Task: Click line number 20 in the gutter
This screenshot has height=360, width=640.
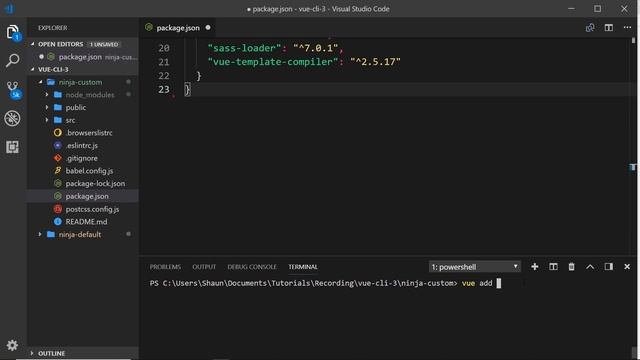Action: point(164,48)
